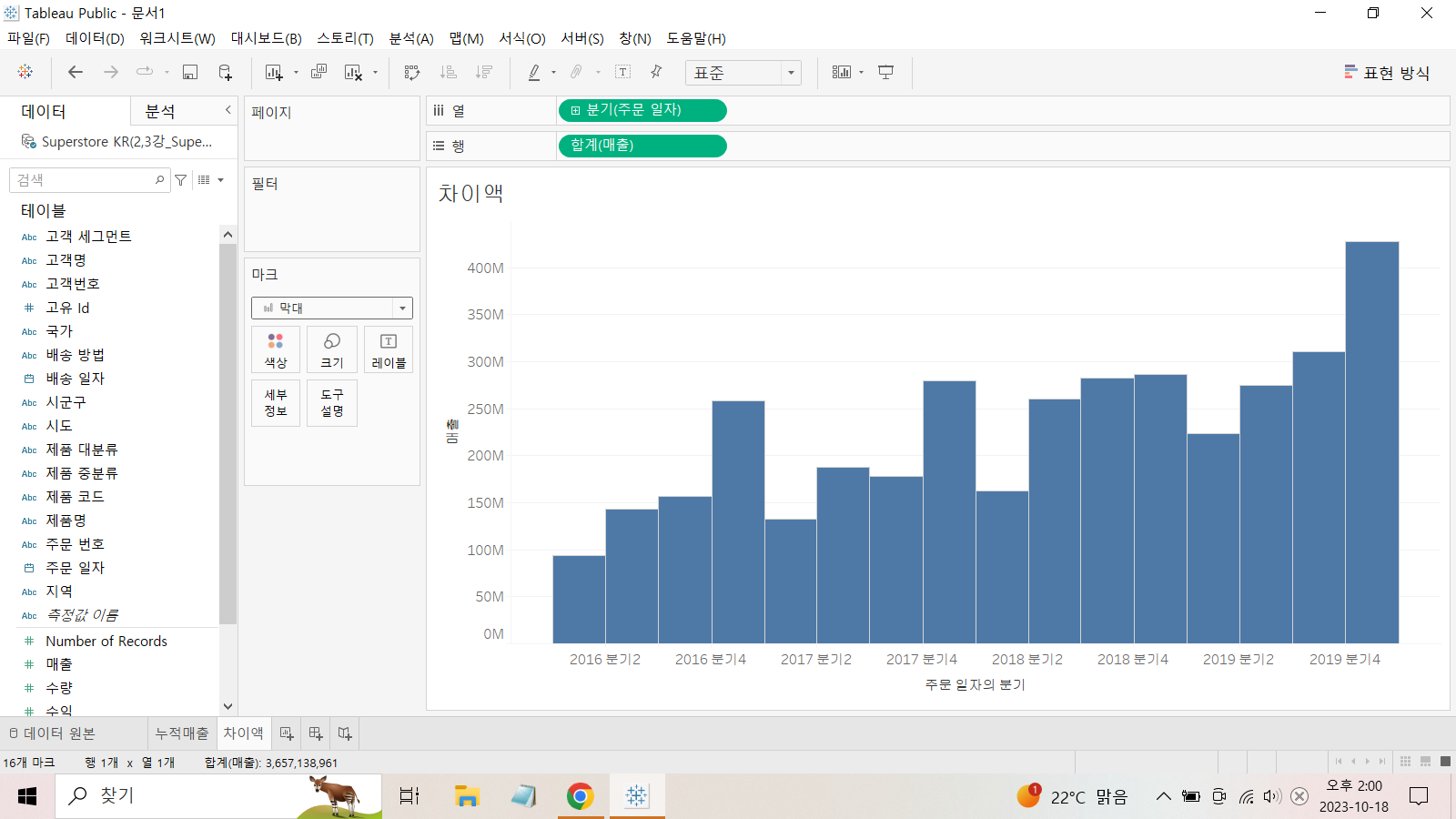
Task: Click the 도구 설명 marks card button
Action: click(332, 403)
